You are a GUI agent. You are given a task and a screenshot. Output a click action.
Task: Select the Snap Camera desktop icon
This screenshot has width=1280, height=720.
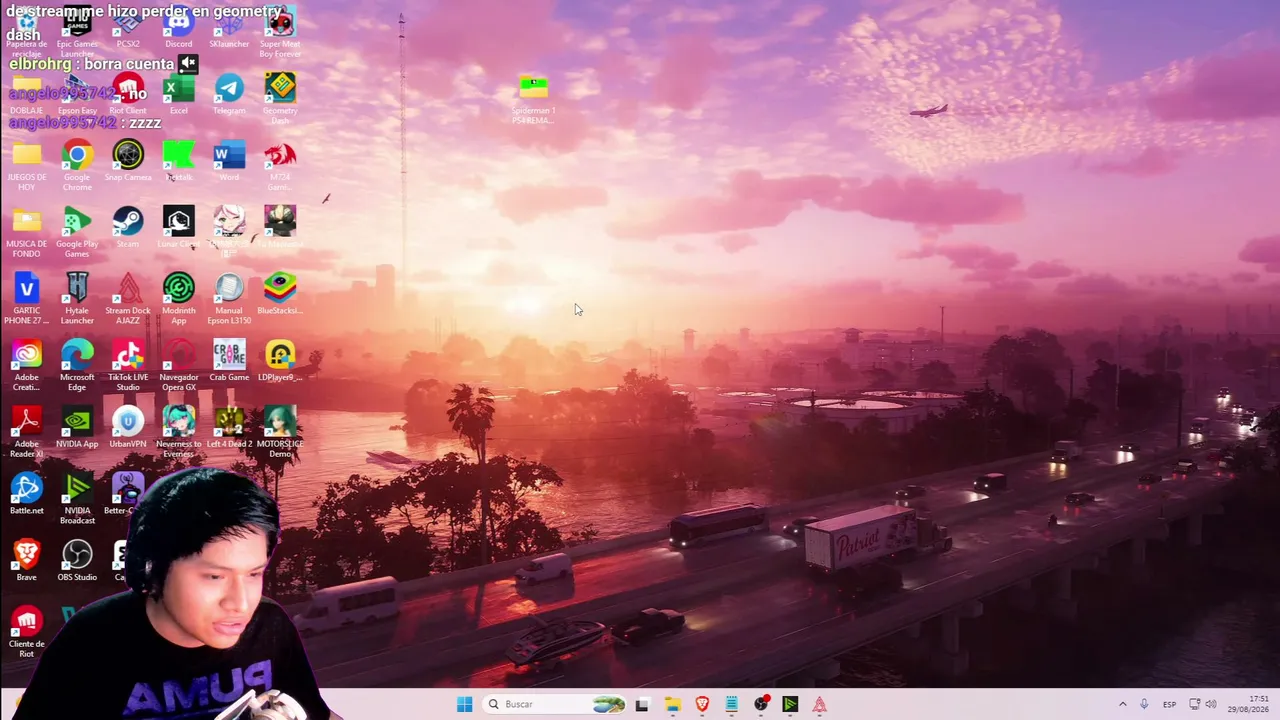pos(128,162)
